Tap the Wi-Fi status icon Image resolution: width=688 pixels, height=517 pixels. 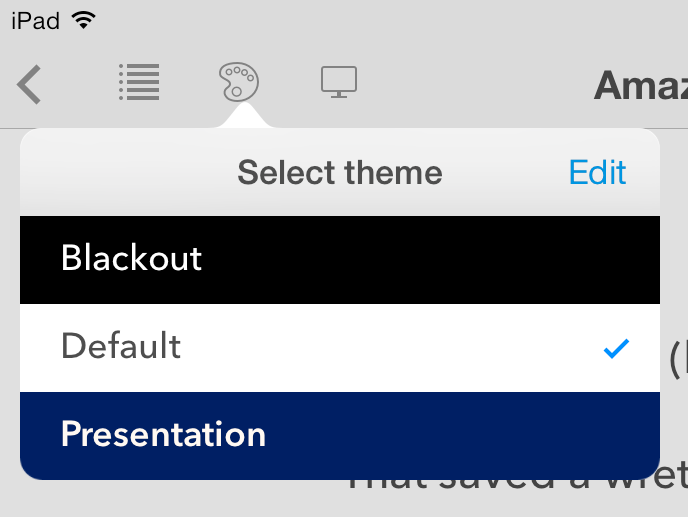84,20
